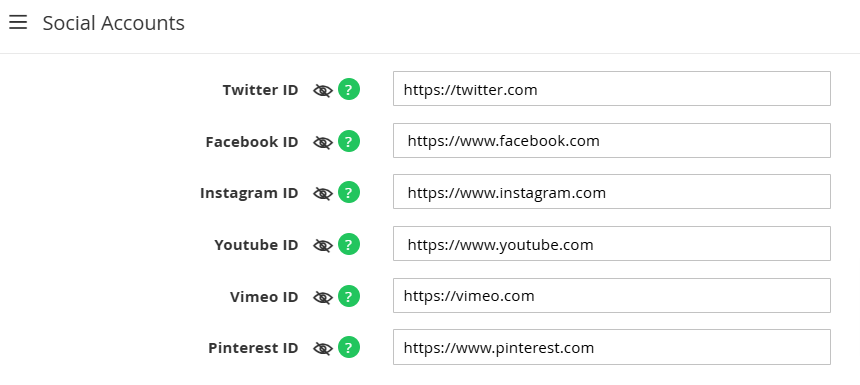The width and height of the screenshot is (860, 385).
Task: Click the Vimeo ID URL field
Action: click(612, 296)
